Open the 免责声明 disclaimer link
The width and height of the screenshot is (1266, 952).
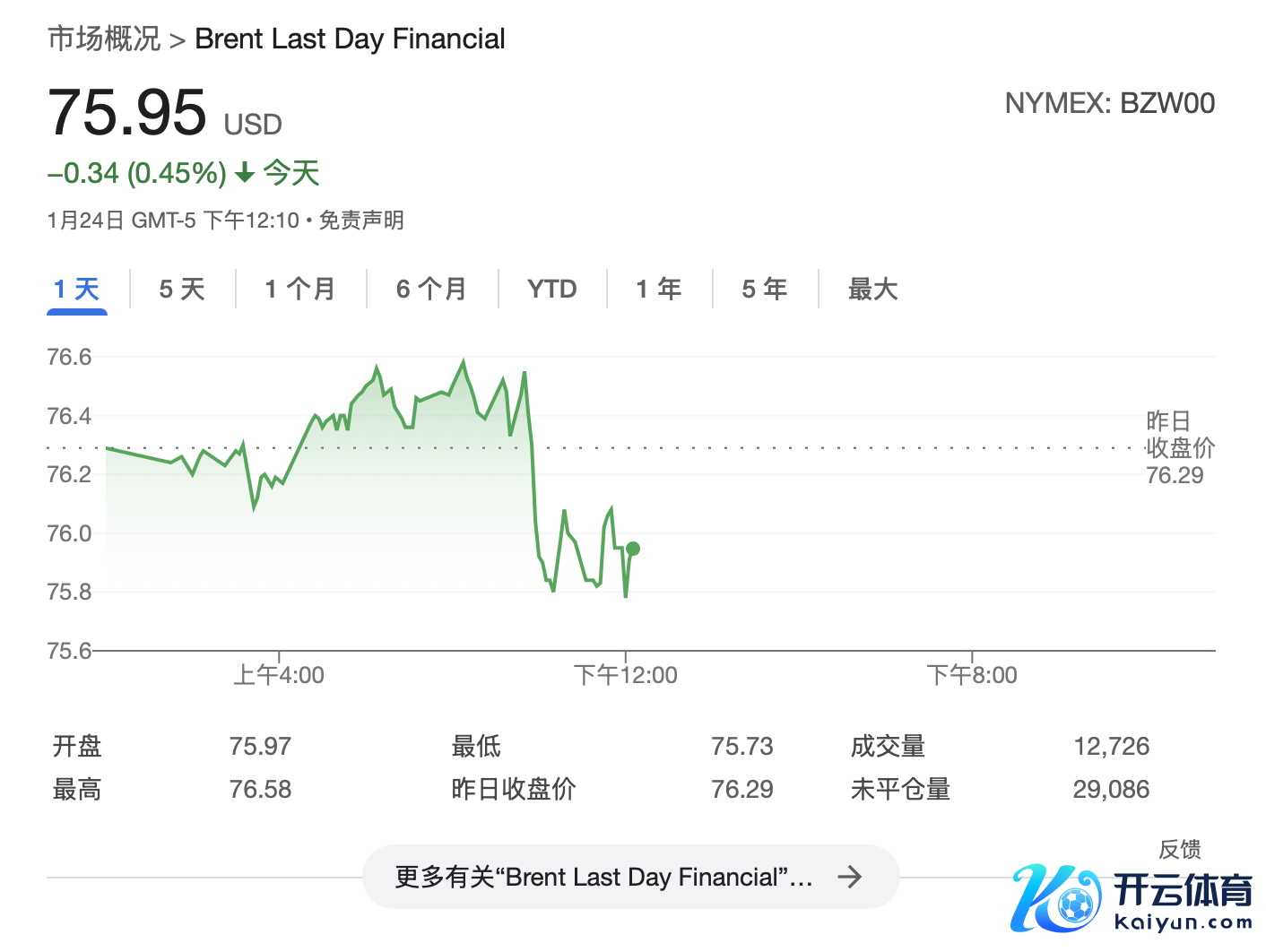362,220
